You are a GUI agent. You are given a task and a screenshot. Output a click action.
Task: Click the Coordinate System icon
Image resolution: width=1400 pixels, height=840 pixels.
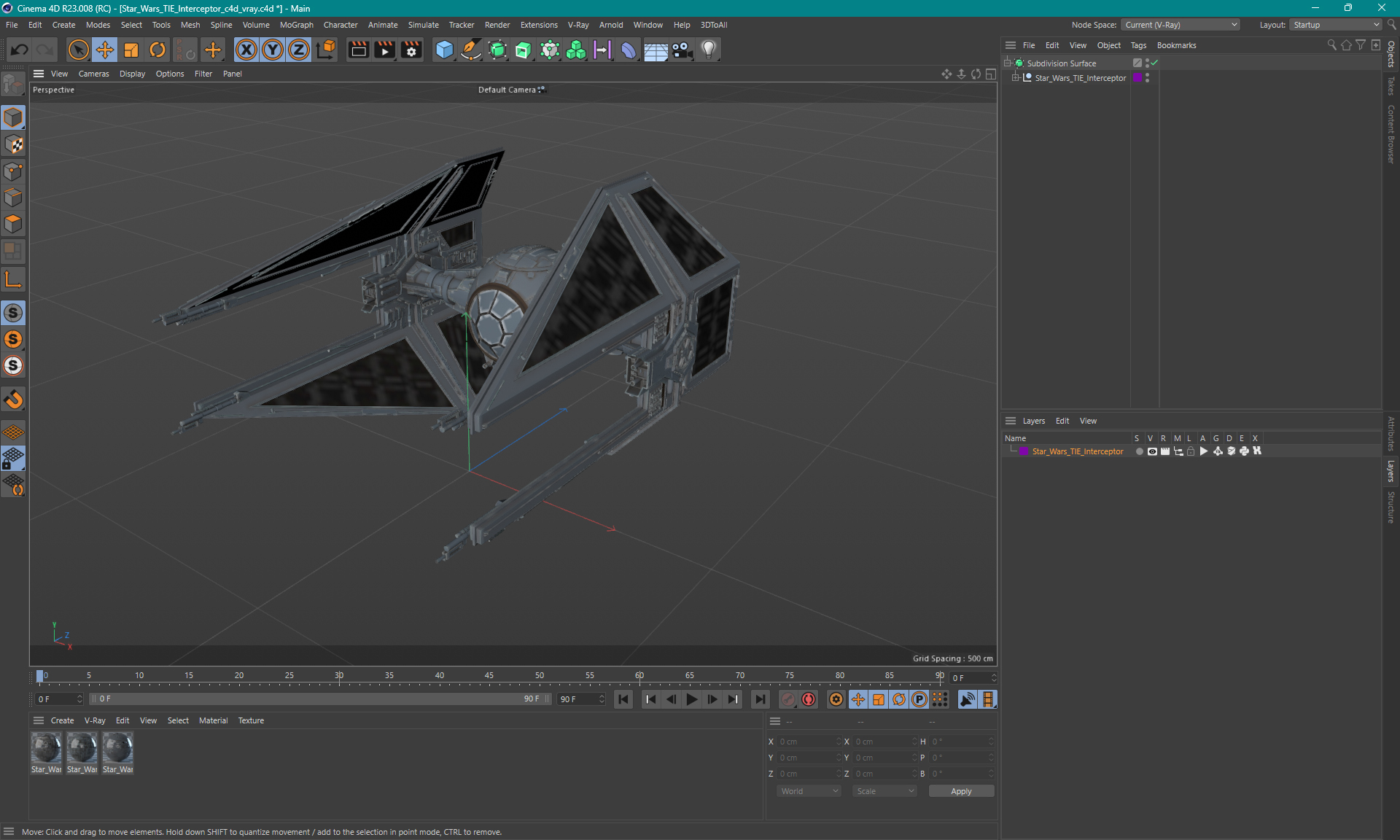pyautogui.click(x=327, y=50)
